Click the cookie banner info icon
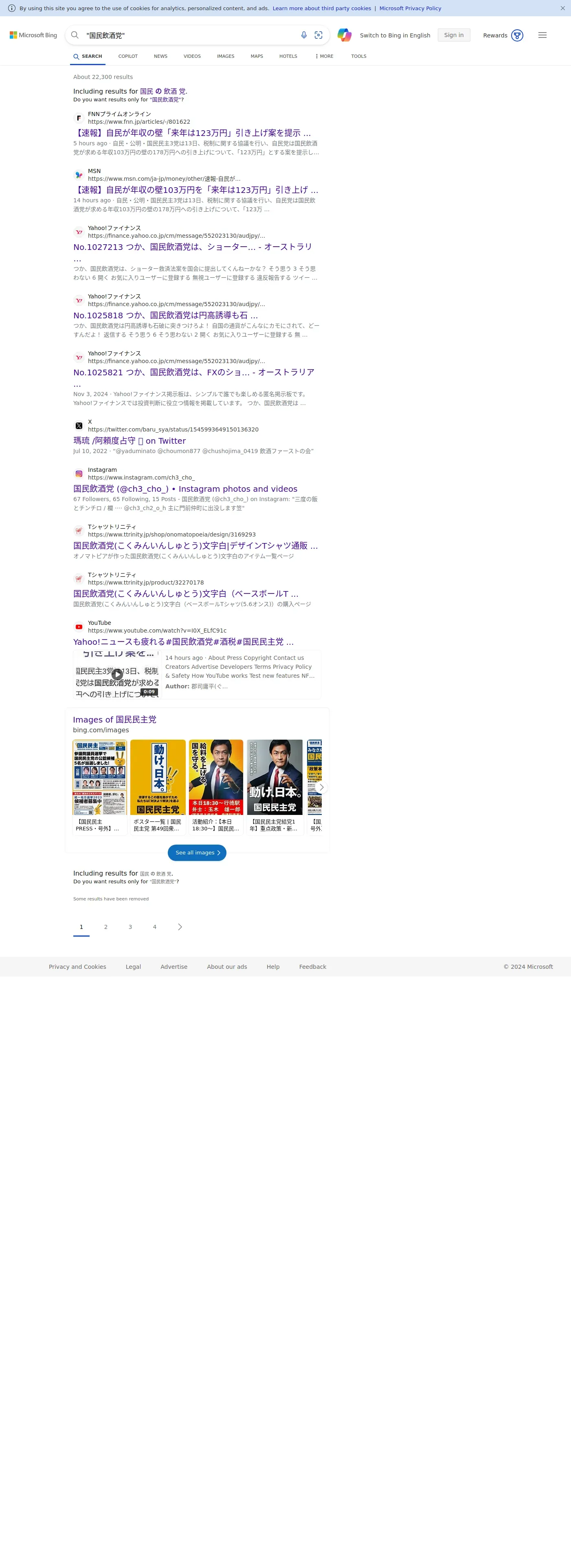Screen dimensions: 571x1568 click(x=11, y=8)
